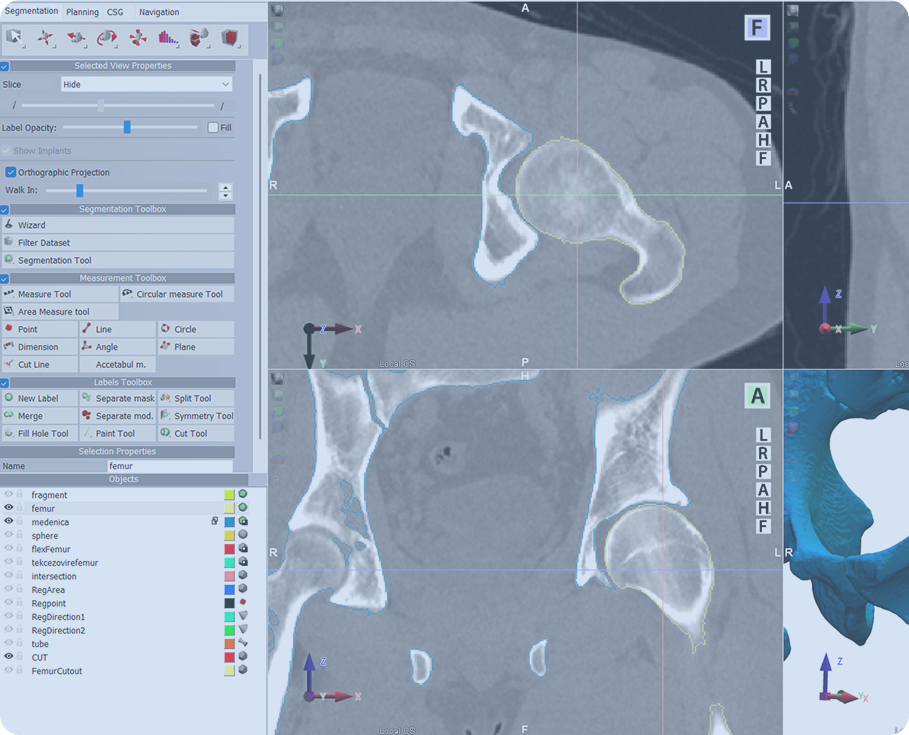
Task: Select the arrow pointer tool in toolbar
Action: point(14,38)
